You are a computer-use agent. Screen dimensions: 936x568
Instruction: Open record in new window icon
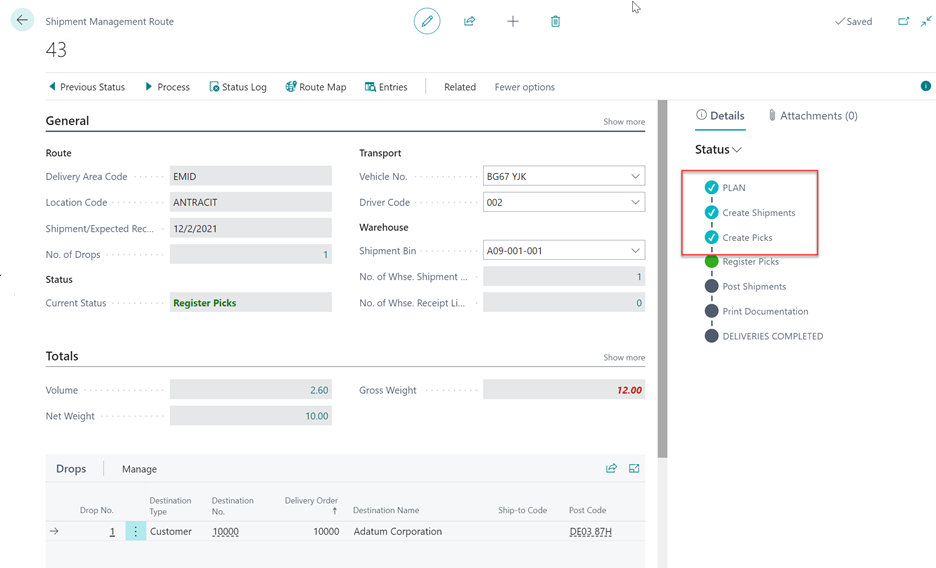point(903,21)
